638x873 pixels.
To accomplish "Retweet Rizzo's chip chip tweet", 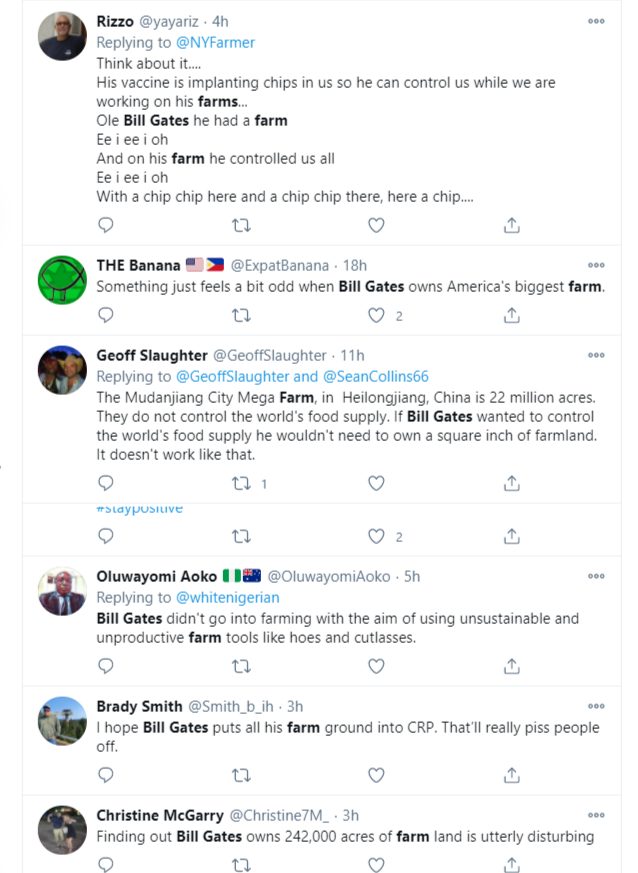I will tap(240, 226).
